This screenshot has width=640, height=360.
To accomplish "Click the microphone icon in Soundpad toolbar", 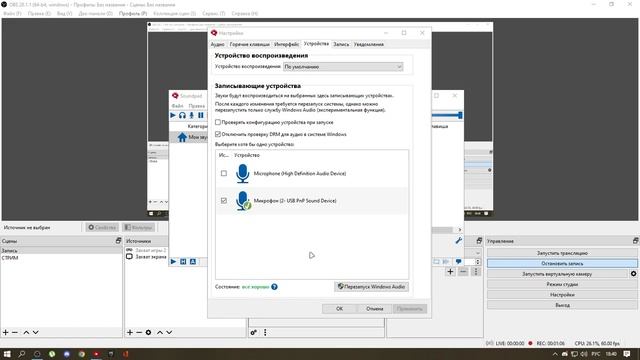I will coord(191,116).
